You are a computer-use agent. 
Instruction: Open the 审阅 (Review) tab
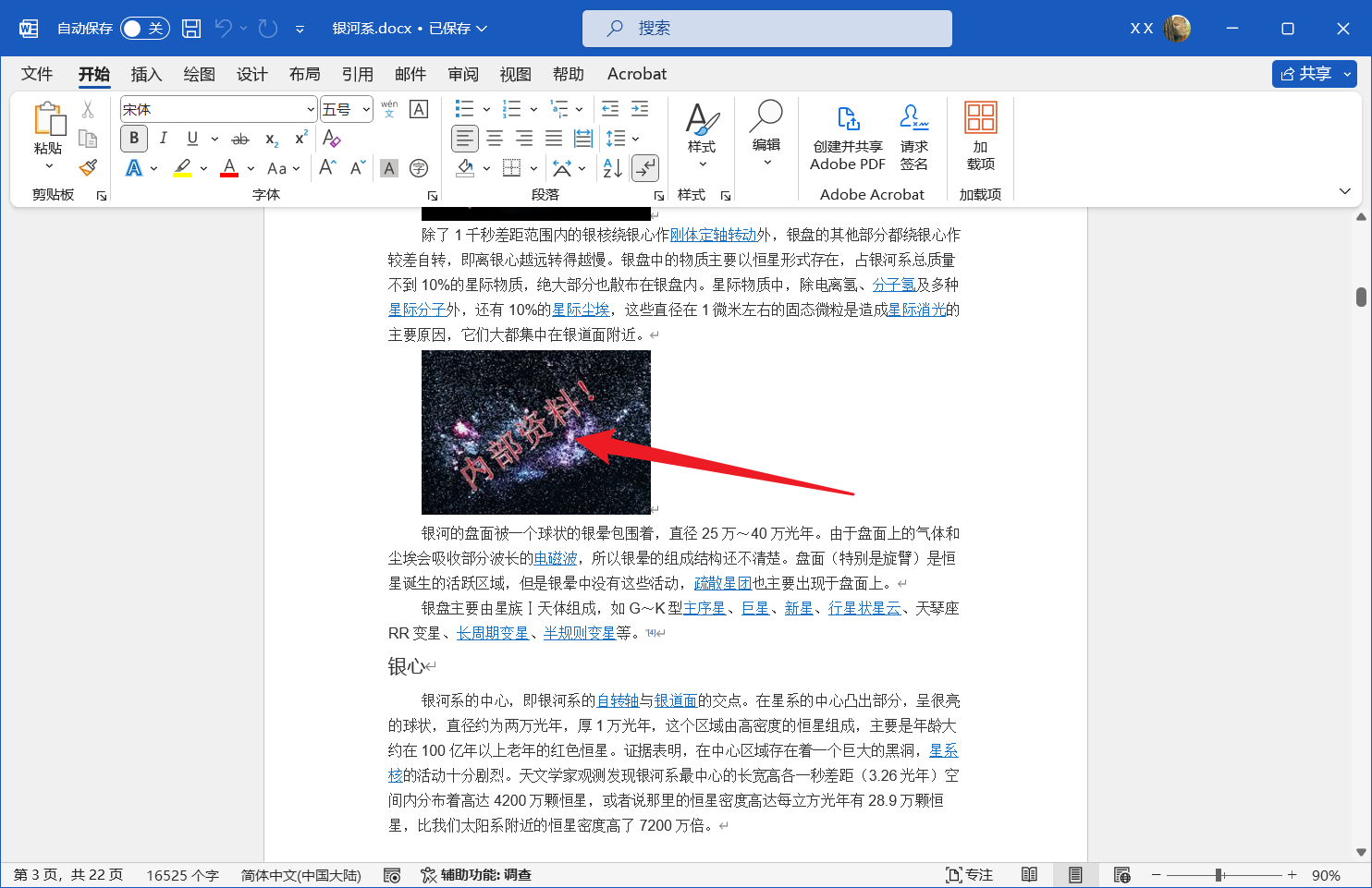463,74
